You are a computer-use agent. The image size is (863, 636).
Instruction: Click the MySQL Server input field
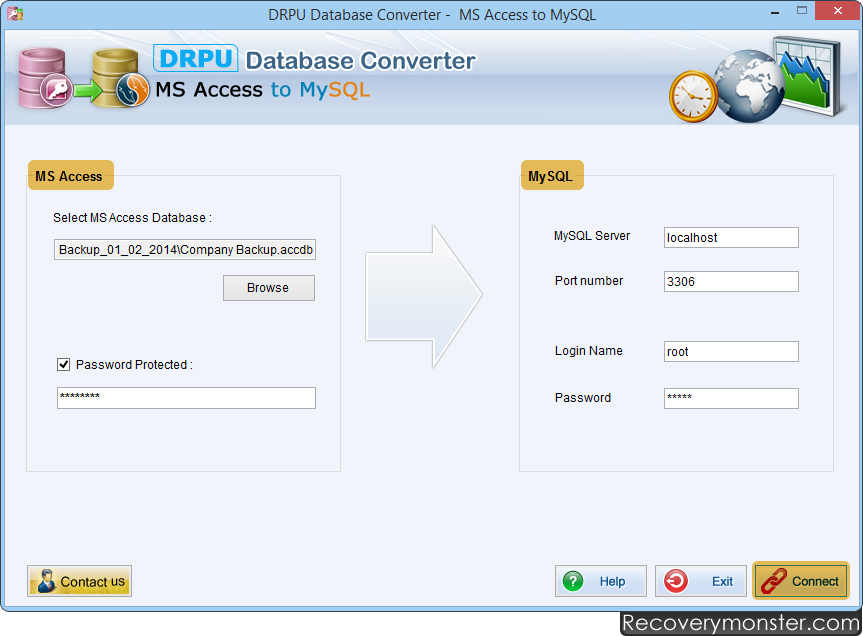coord(731,237)
